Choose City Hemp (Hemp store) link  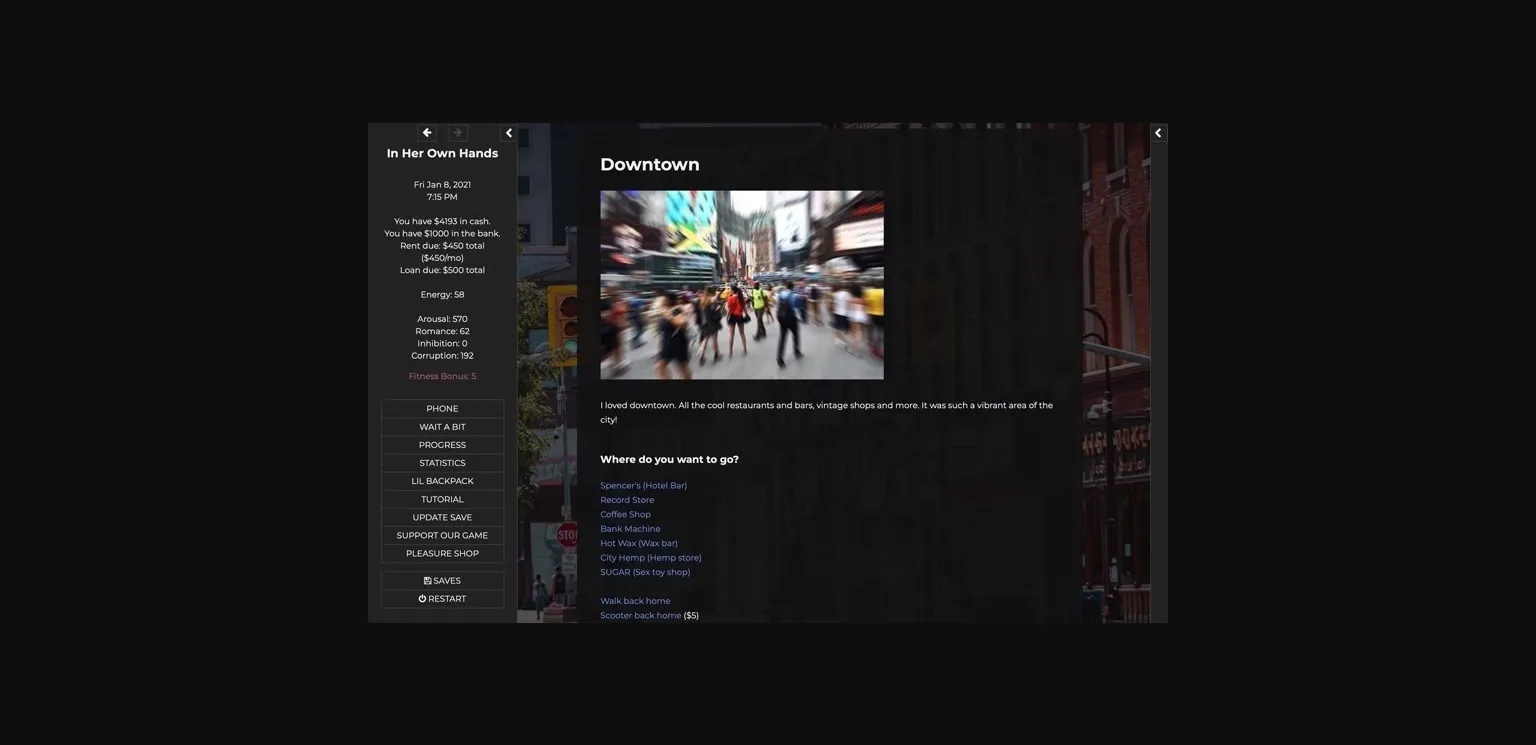(x=650, y=558)
